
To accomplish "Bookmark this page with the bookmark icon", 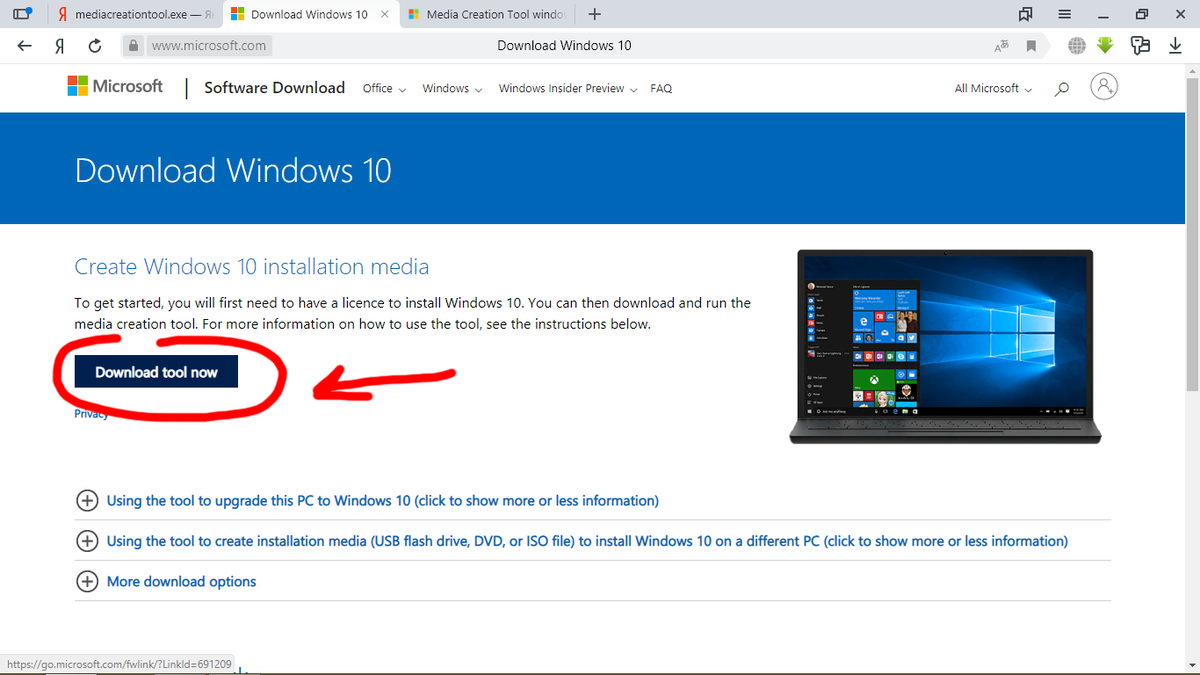I will tap(1031, 46).
